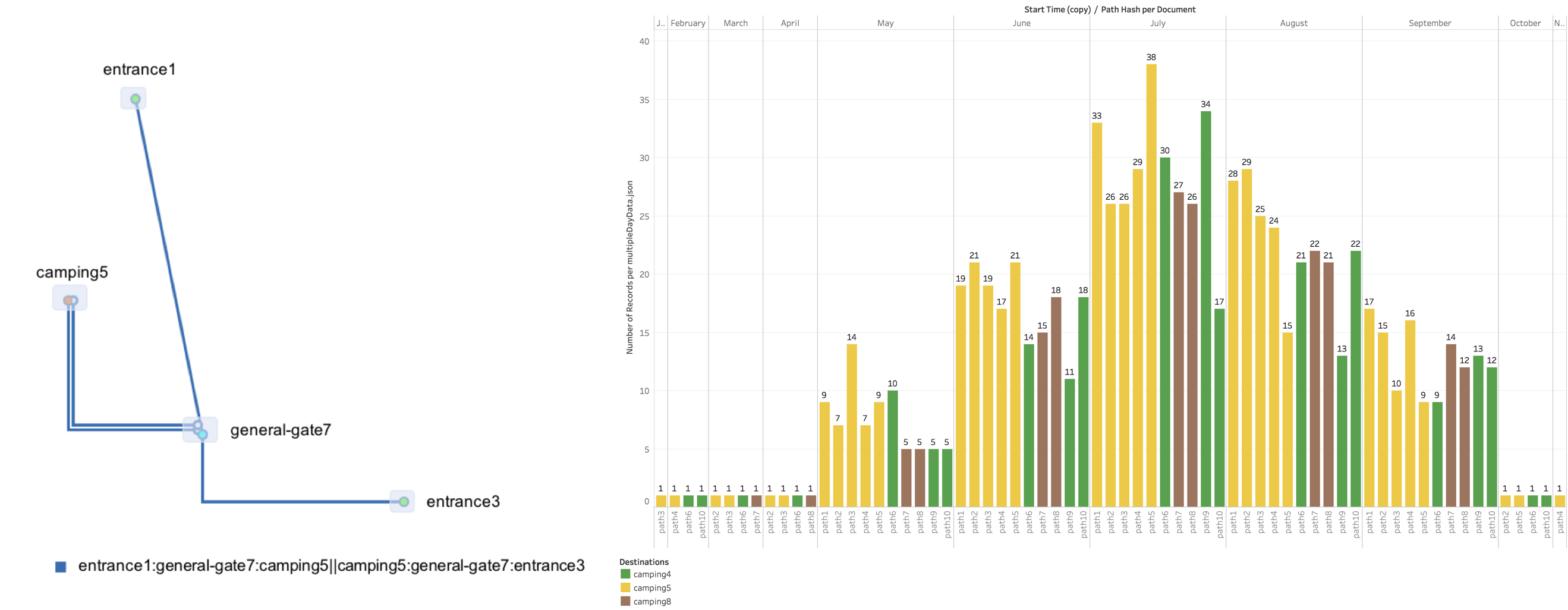Select the July month column header
Screen dimensions: 1568x610
click(x=1157, y=23)
